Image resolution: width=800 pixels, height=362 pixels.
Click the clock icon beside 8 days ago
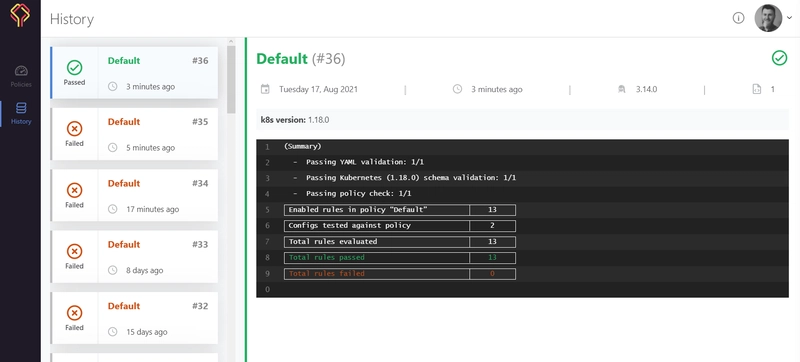point(113,270)
